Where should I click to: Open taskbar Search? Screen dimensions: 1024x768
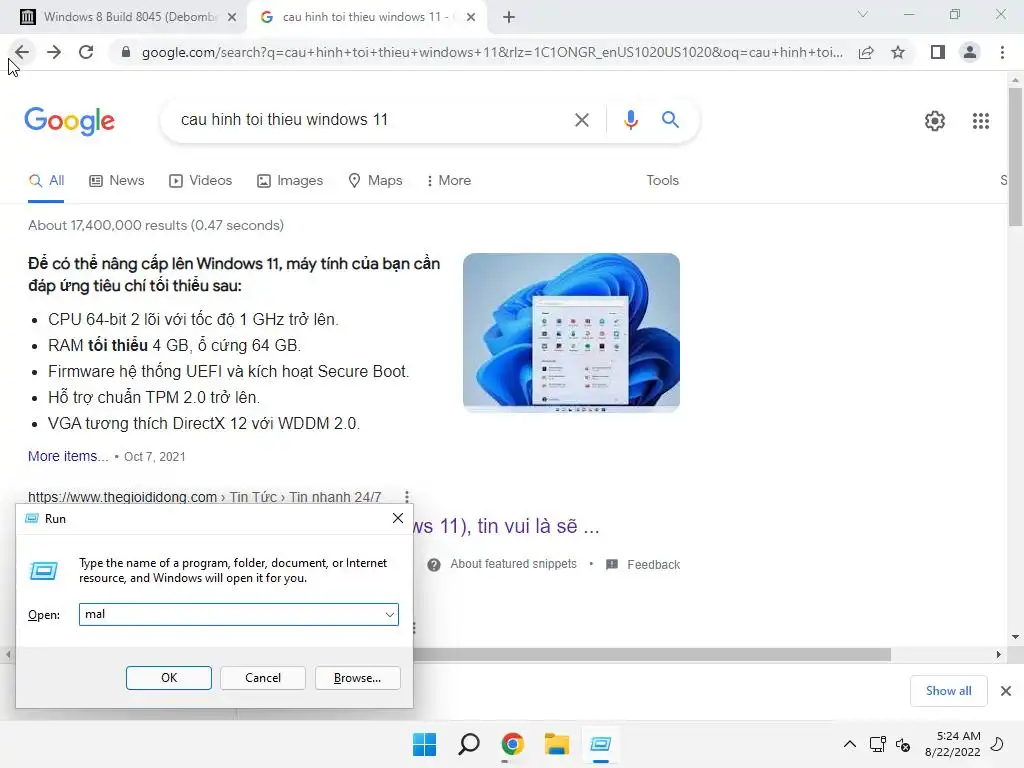(x=468, y=744)
